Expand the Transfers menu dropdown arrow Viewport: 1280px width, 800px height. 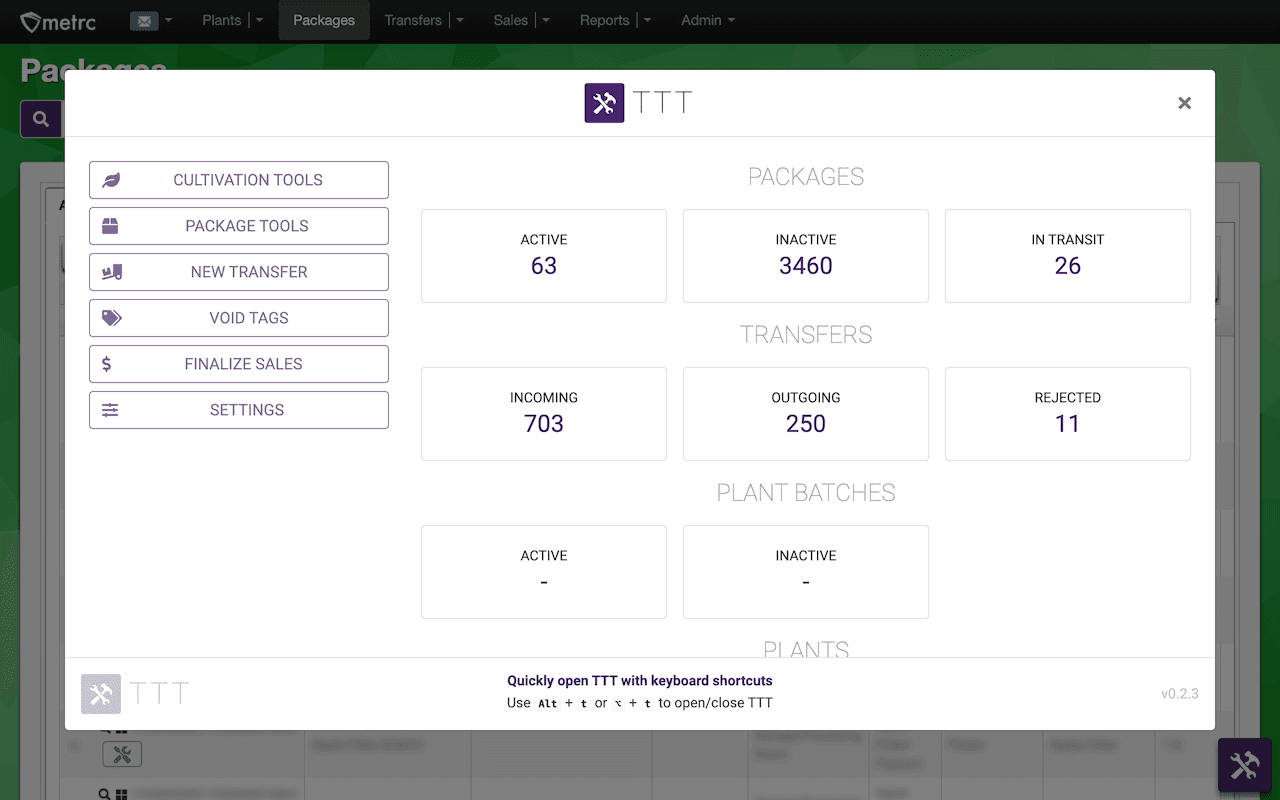[460, 20]
